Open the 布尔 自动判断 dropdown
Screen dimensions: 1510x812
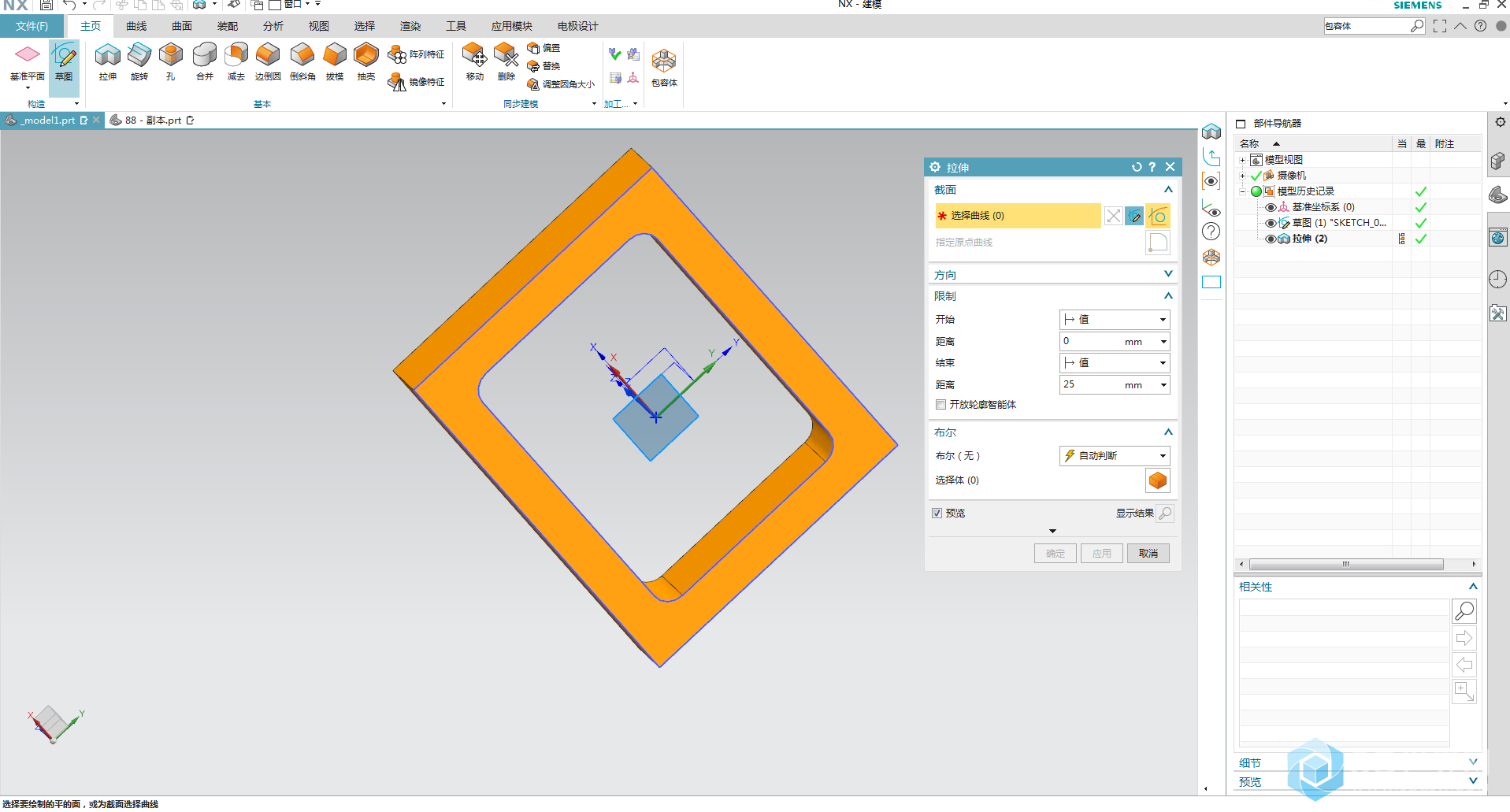pyautogui.click(x=1115, y=456)
